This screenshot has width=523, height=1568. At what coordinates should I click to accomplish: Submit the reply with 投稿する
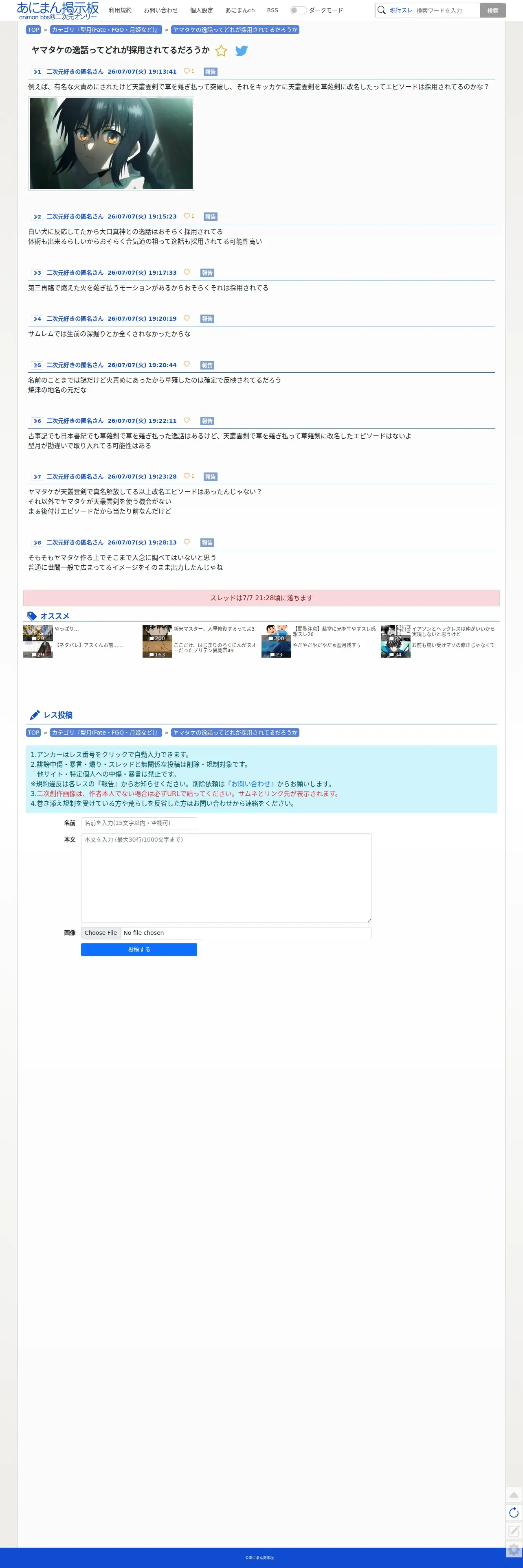[x=139, y=949]
